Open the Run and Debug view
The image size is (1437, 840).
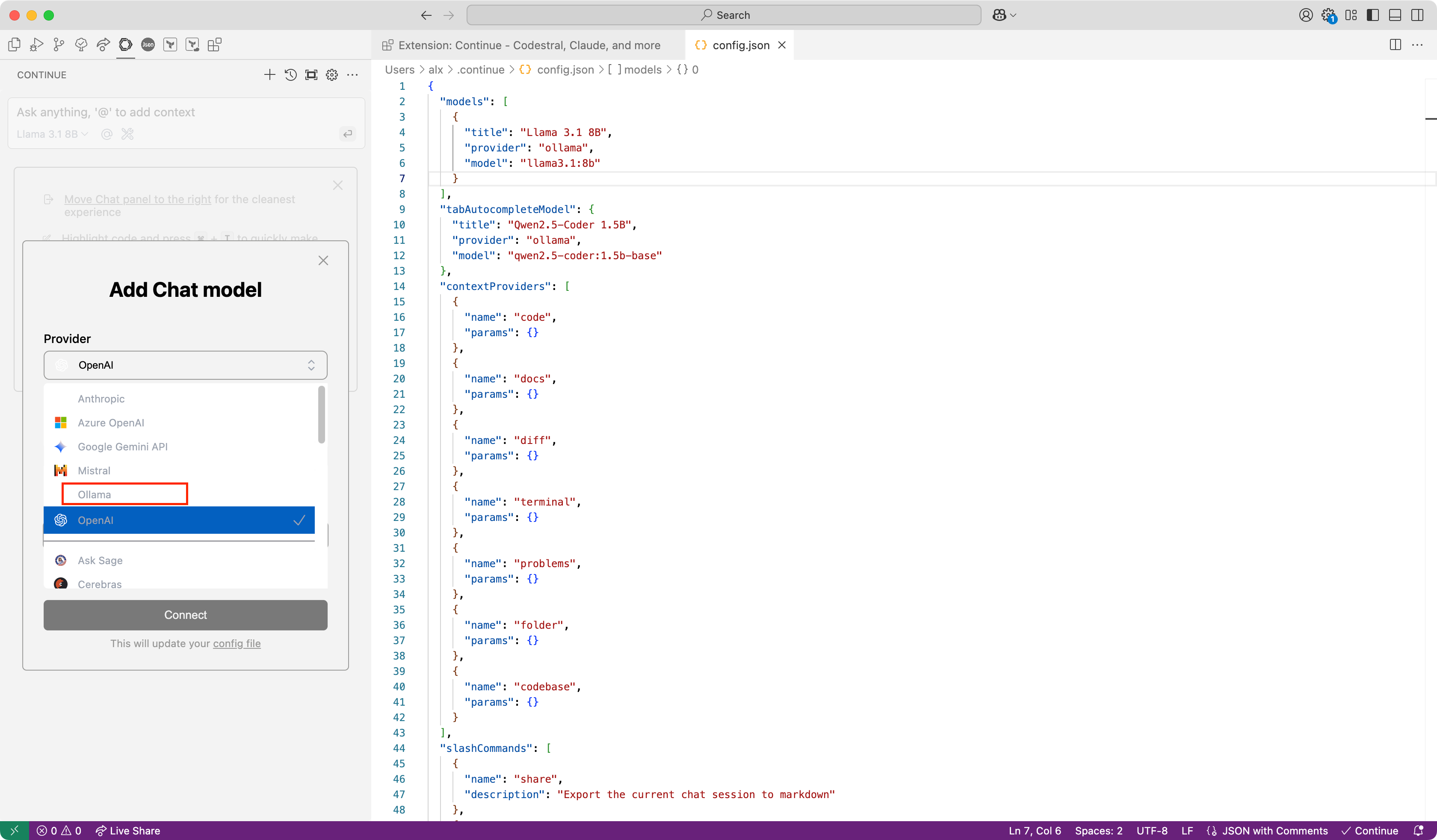tap(36, 44)
